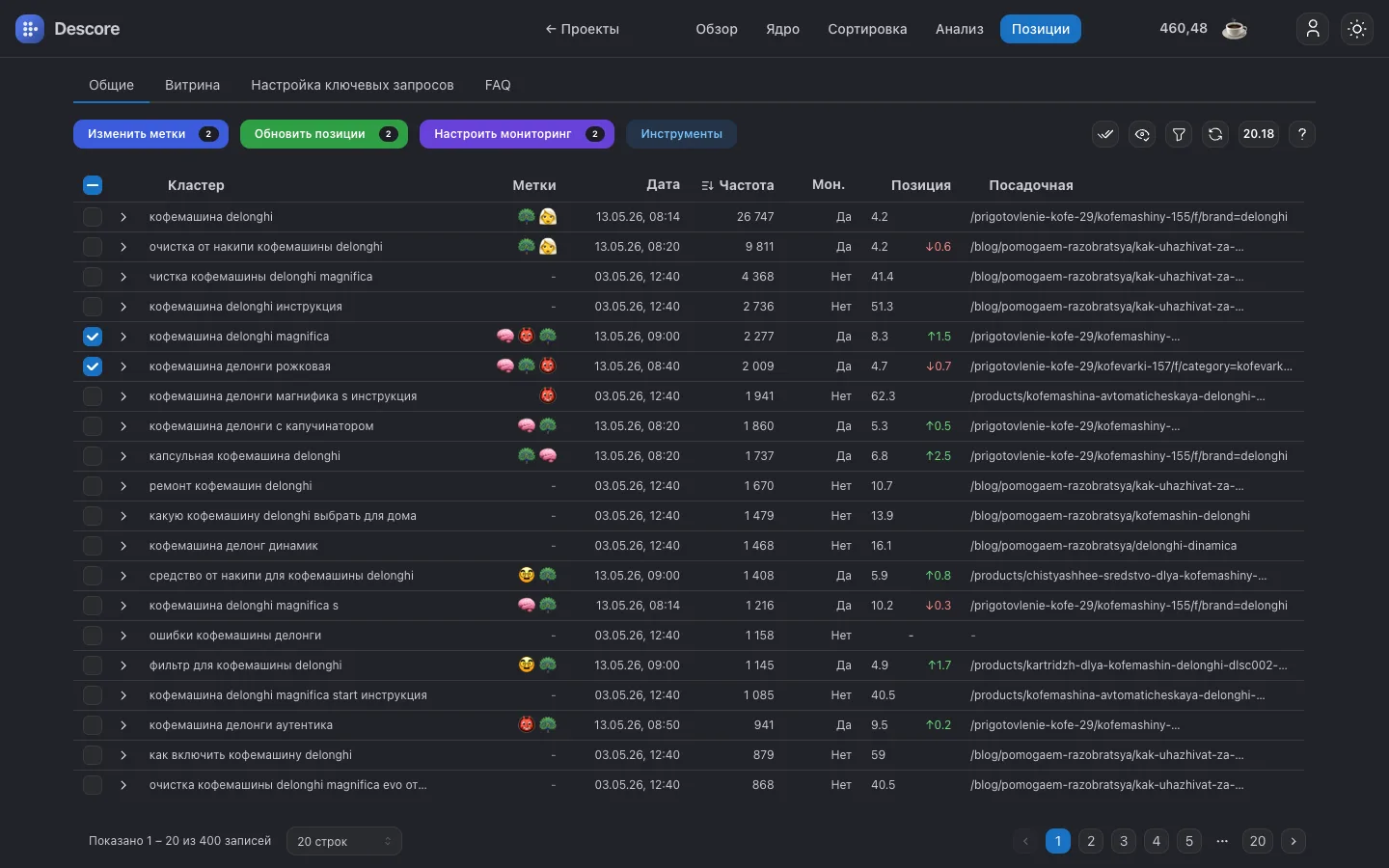
Task: Click ogre label in 'магнифика s инструкция' row
Action: pos(548,396)
